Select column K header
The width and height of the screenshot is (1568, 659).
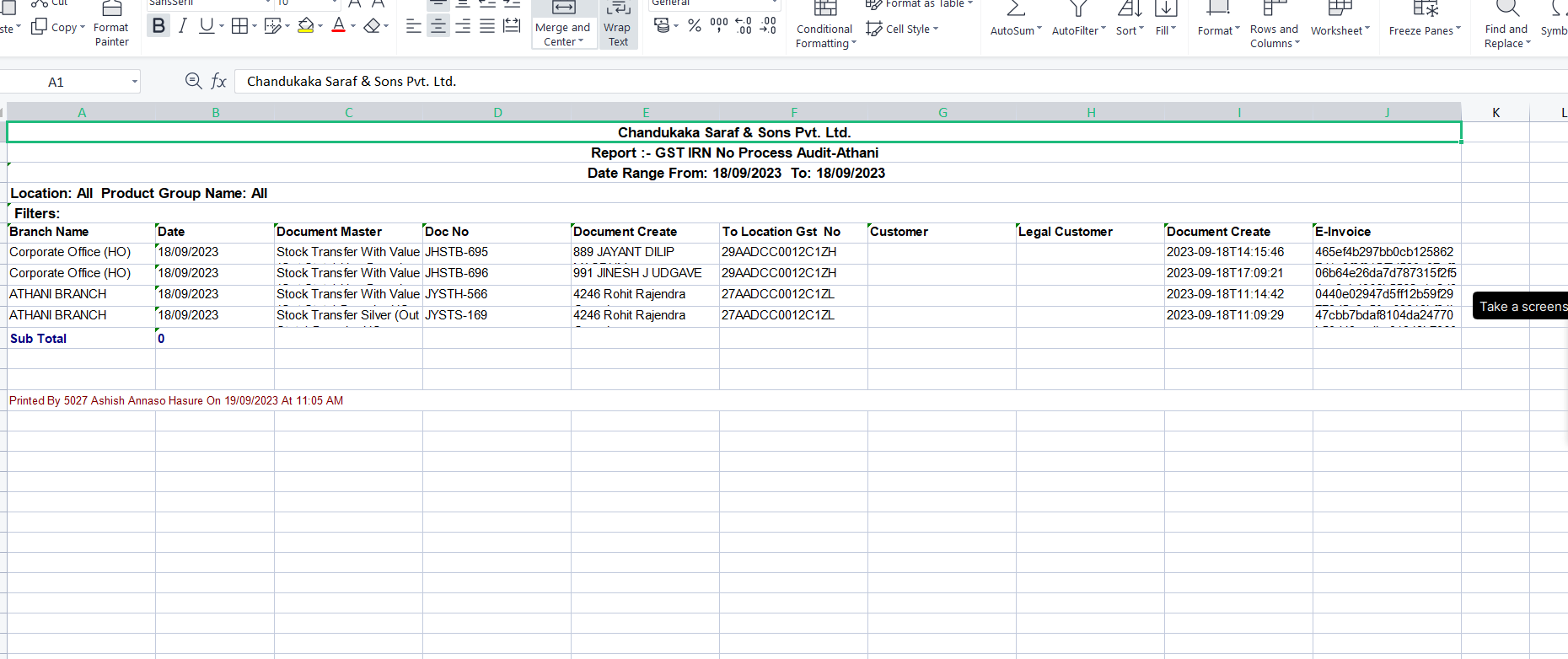click(1496, 112)
